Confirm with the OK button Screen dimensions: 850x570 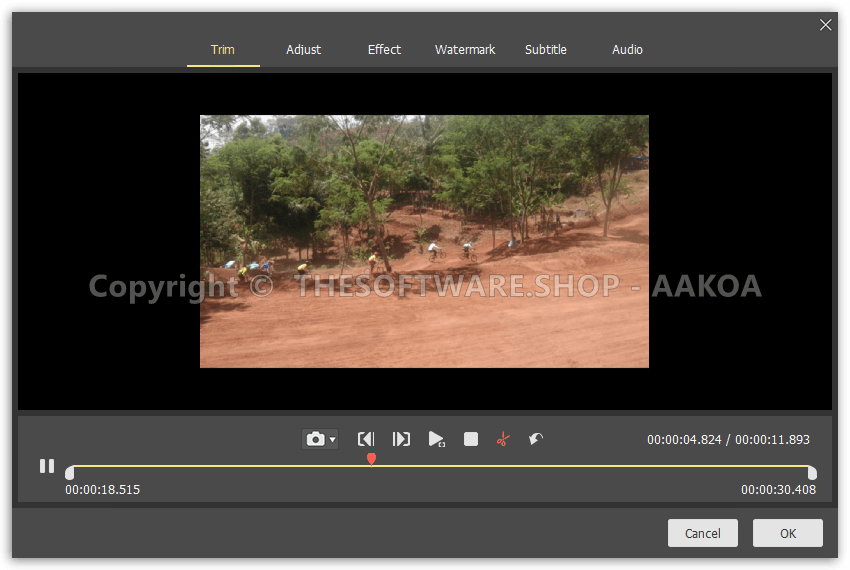pyautogui.click(x=788, y=533)
